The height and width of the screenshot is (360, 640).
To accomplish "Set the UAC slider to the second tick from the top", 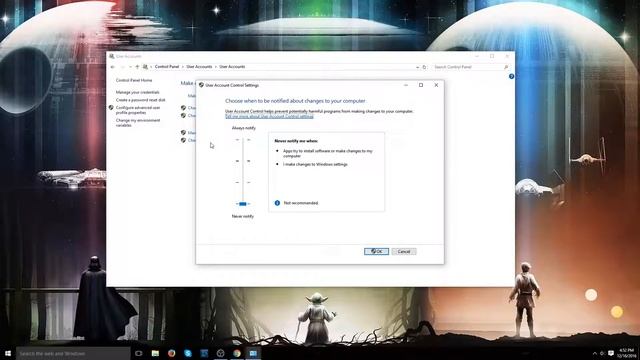I will coord(243,161).
